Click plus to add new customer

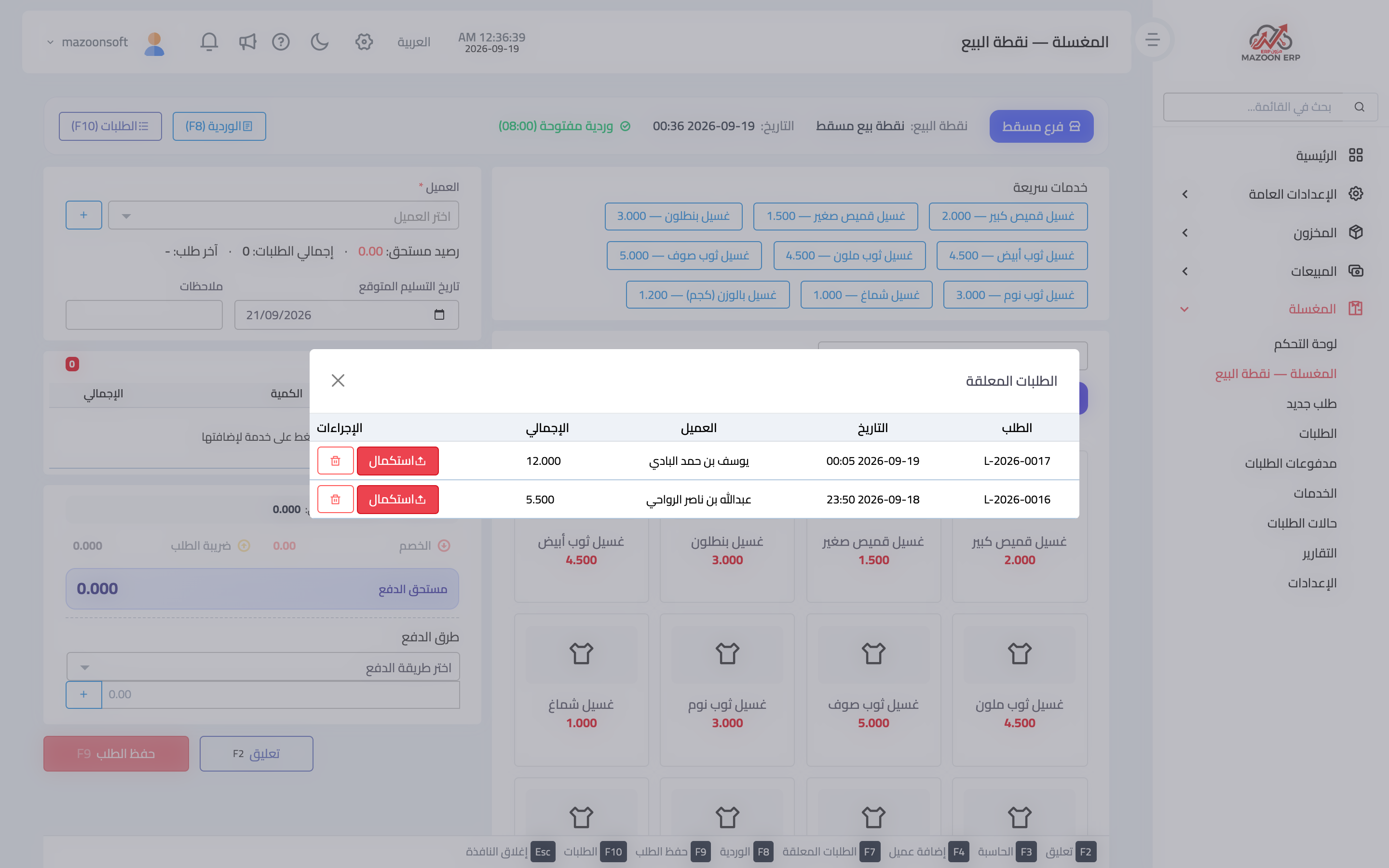(x=84, y=215)
